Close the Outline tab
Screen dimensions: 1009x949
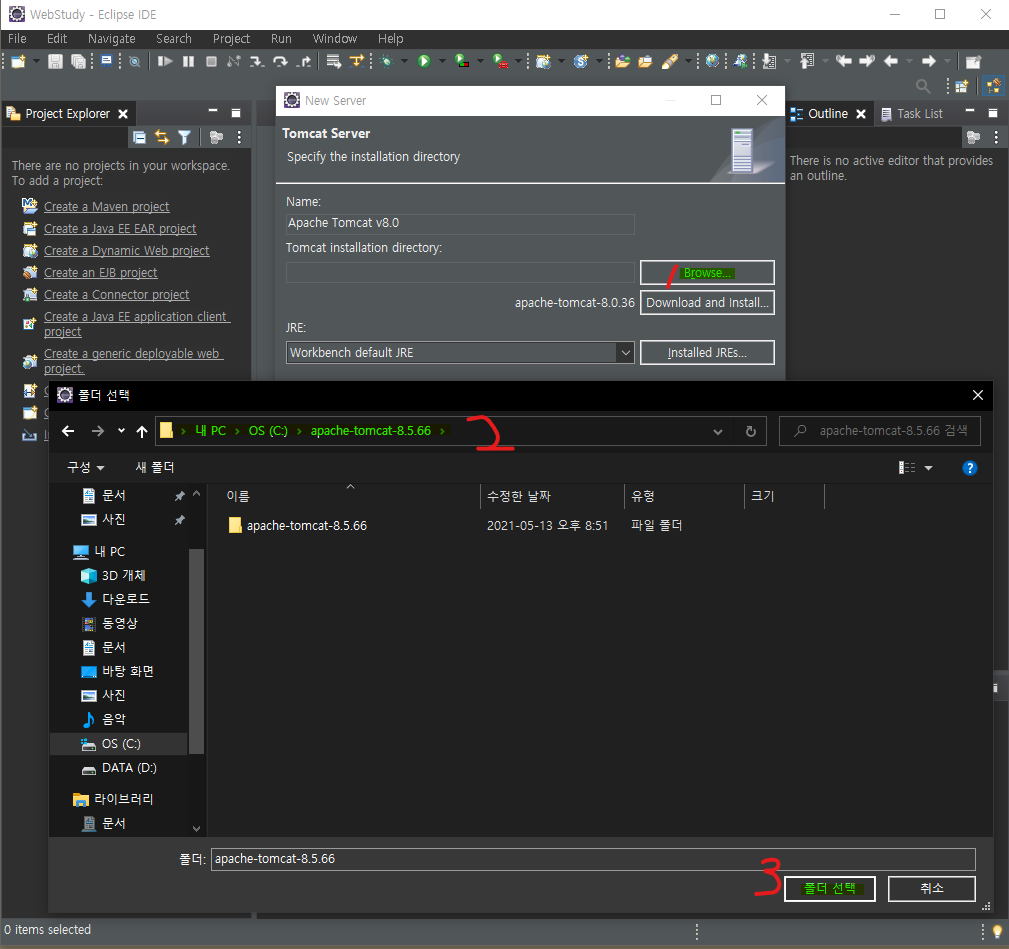pos(861,114)
